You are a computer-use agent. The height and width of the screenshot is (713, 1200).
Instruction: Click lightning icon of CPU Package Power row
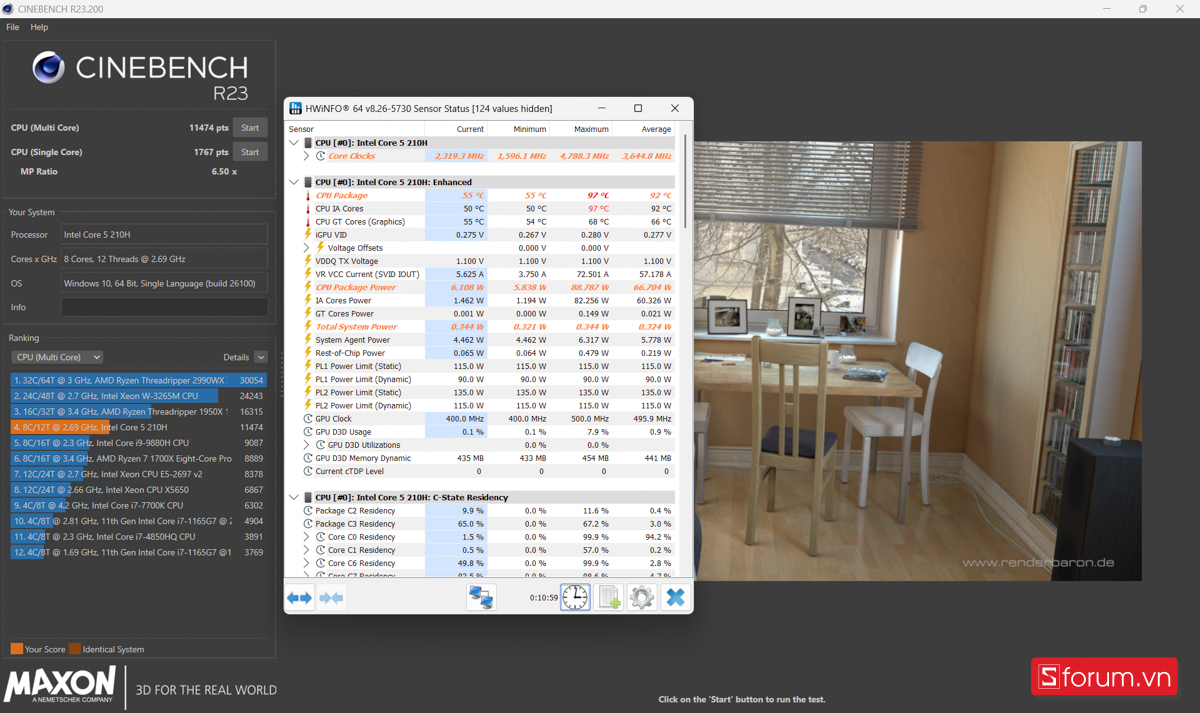click(308, 287)
